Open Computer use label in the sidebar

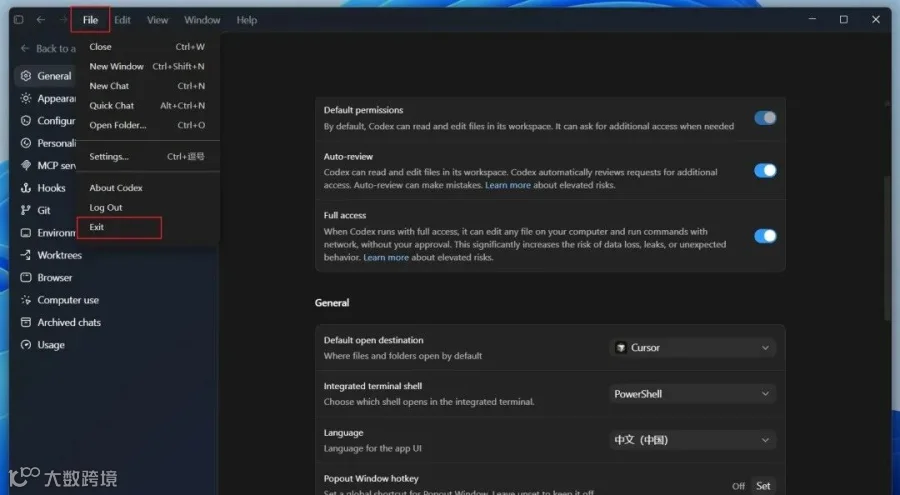click(x=68, y=300)
